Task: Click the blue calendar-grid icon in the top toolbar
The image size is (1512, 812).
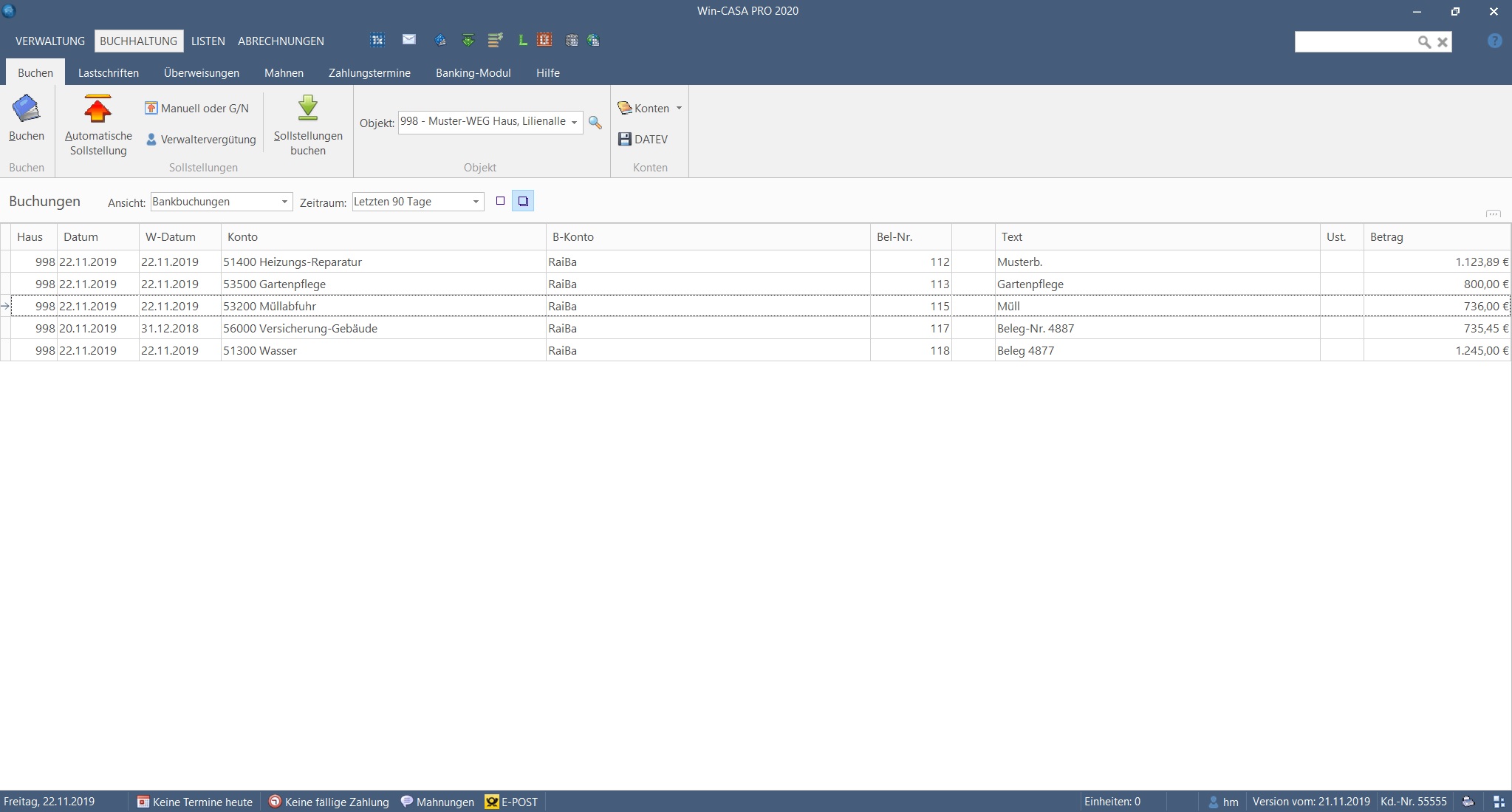Action: 377,41
